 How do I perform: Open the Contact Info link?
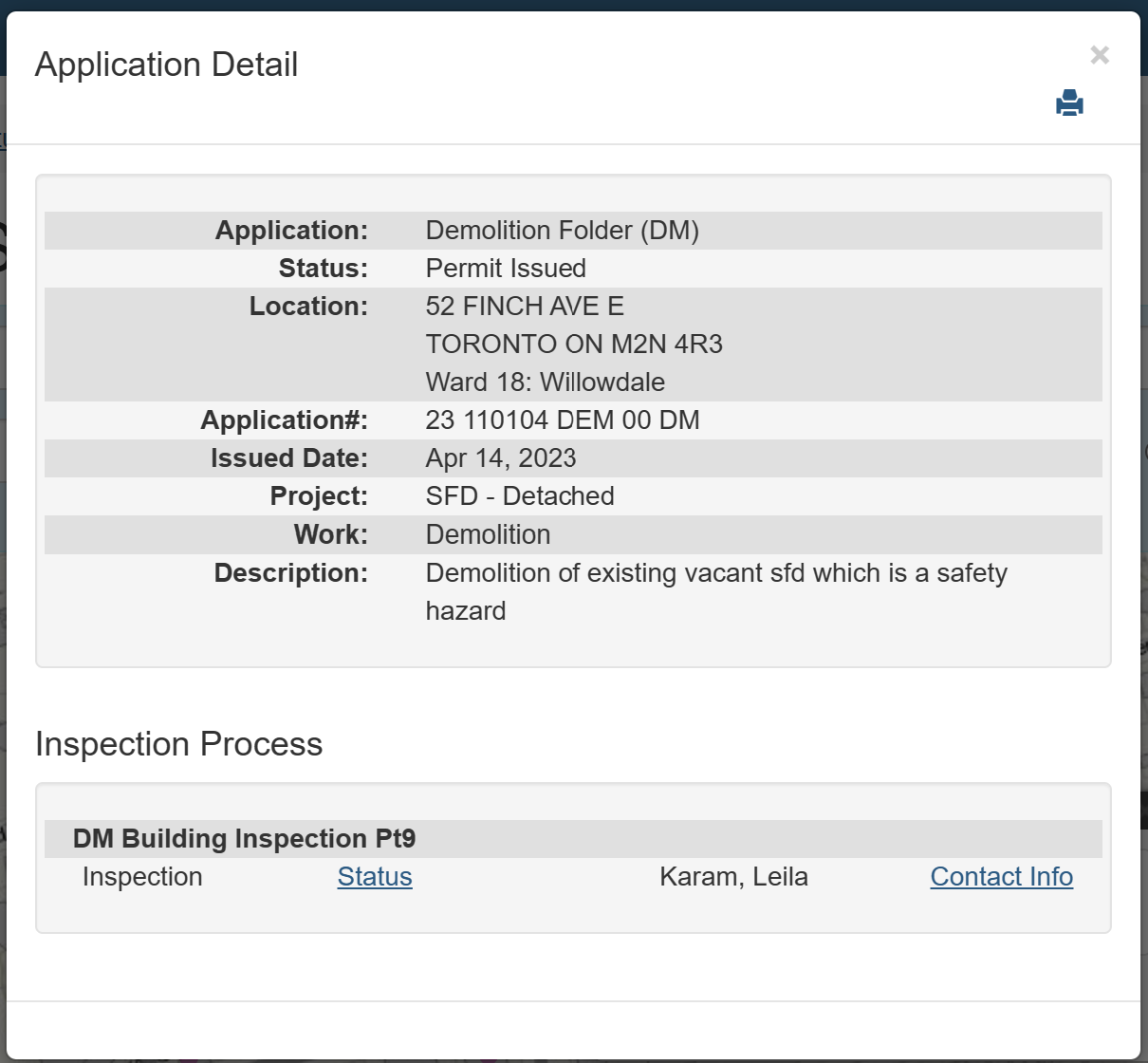(1001, 877)
